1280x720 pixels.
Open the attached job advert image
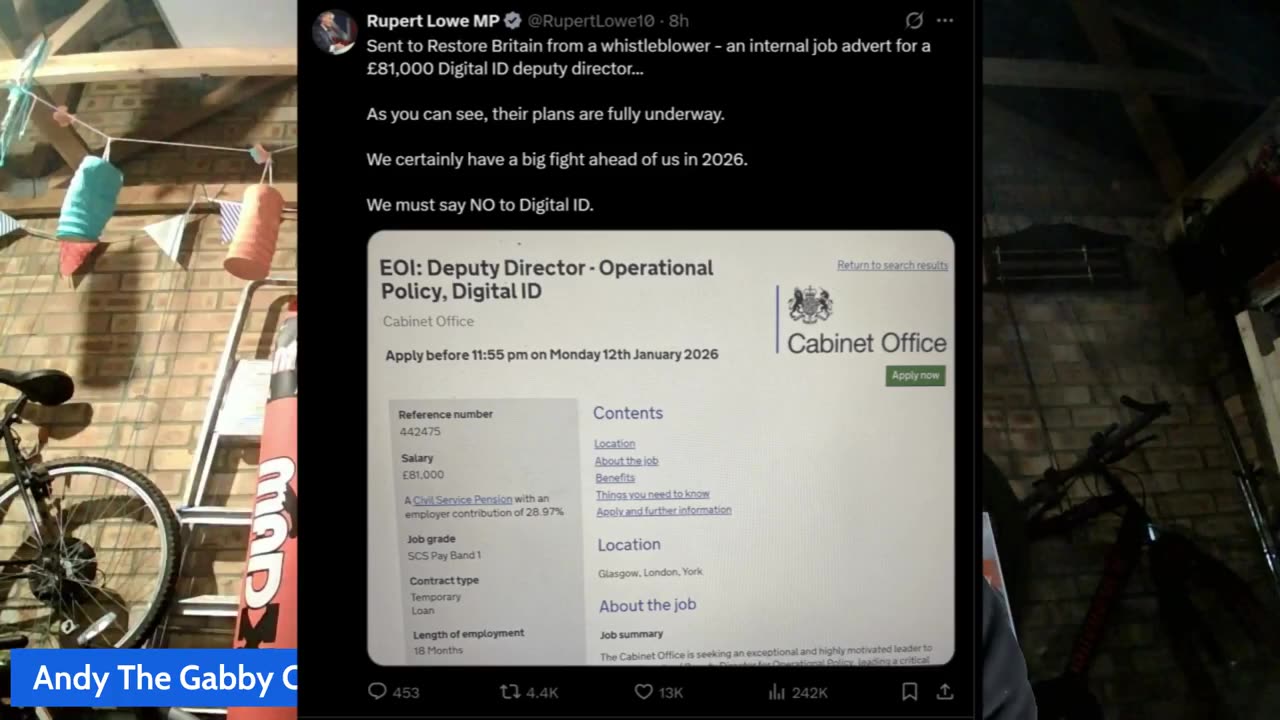coord(661,448)
